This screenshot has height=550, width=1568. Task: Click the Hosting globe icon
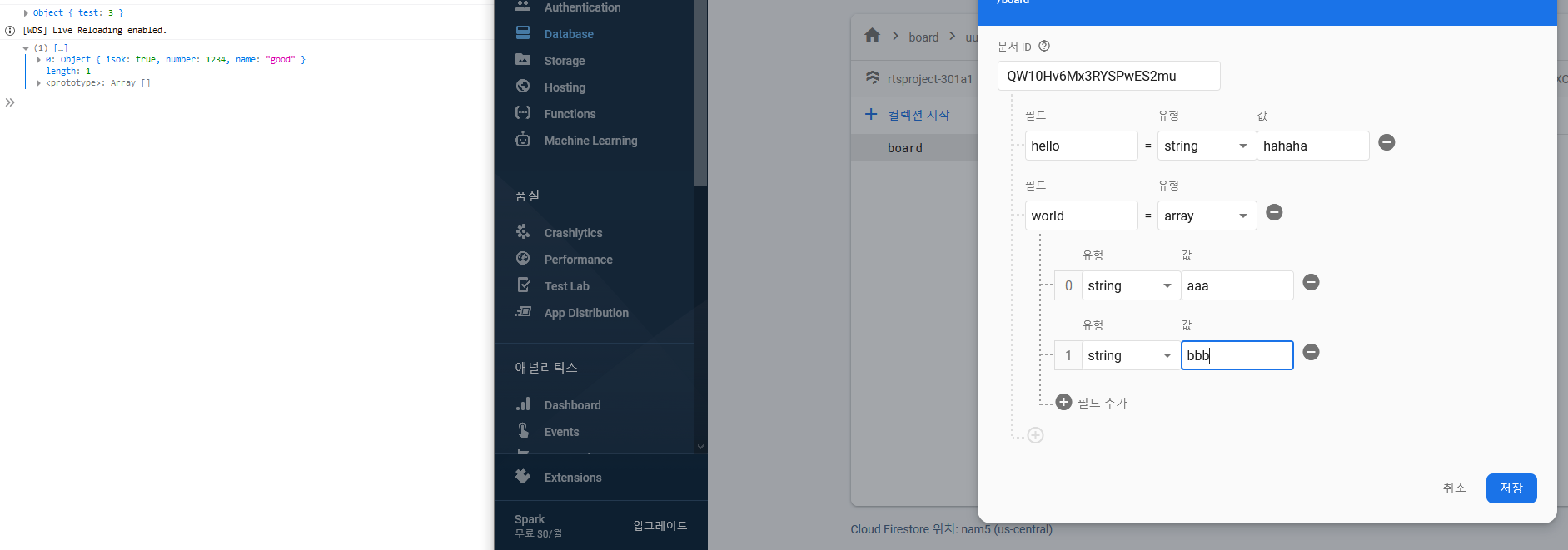click(x=523, y=87)
